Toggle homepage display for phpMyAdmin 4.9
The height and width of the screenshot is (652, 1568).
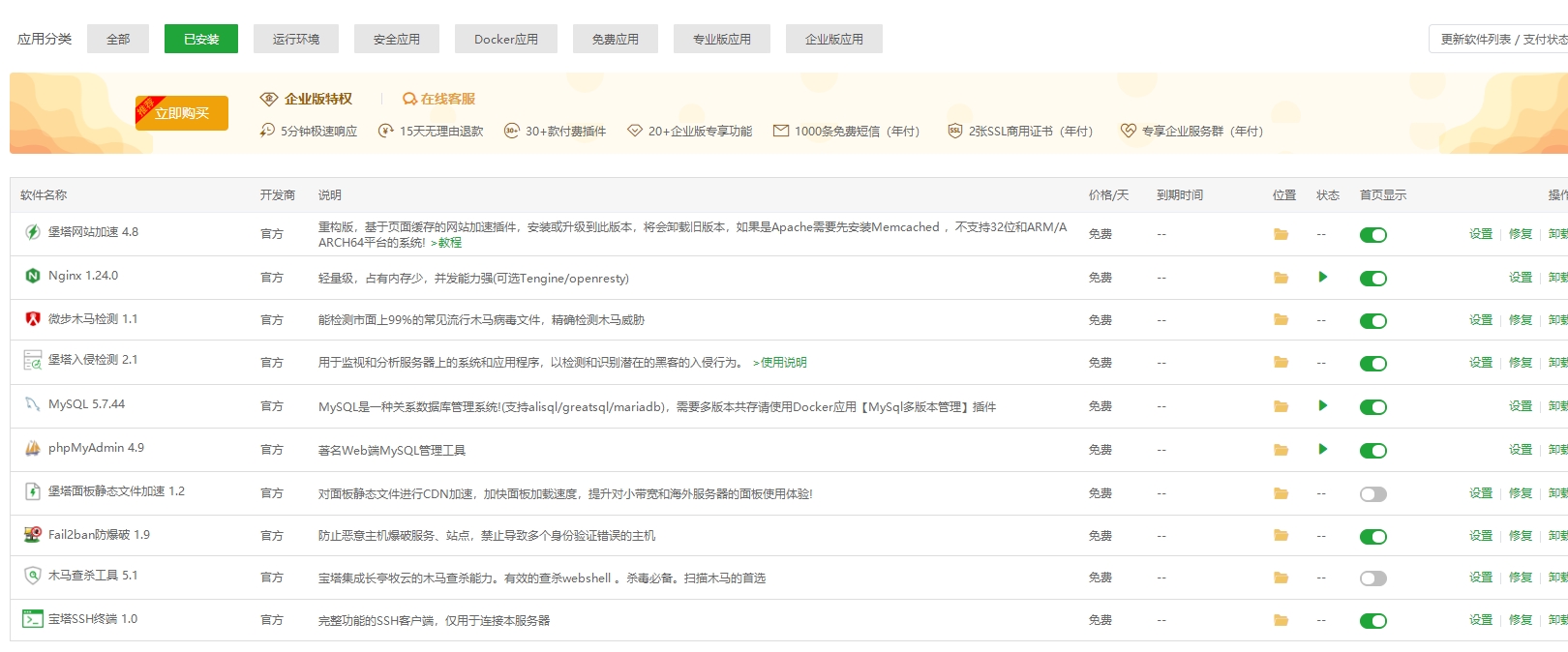click(x=1372, y=451)
